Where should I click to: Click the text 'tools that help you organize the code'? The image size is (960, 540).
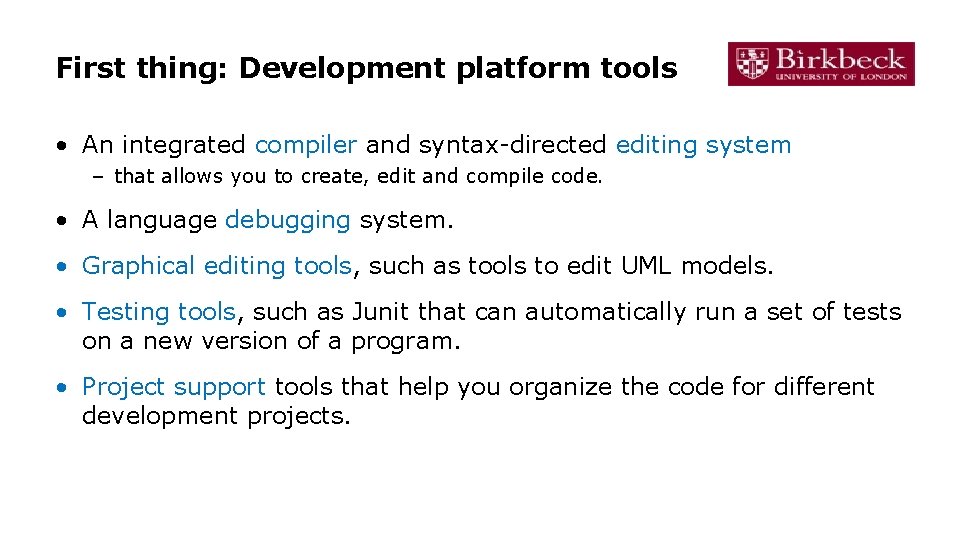coord(498,387)
